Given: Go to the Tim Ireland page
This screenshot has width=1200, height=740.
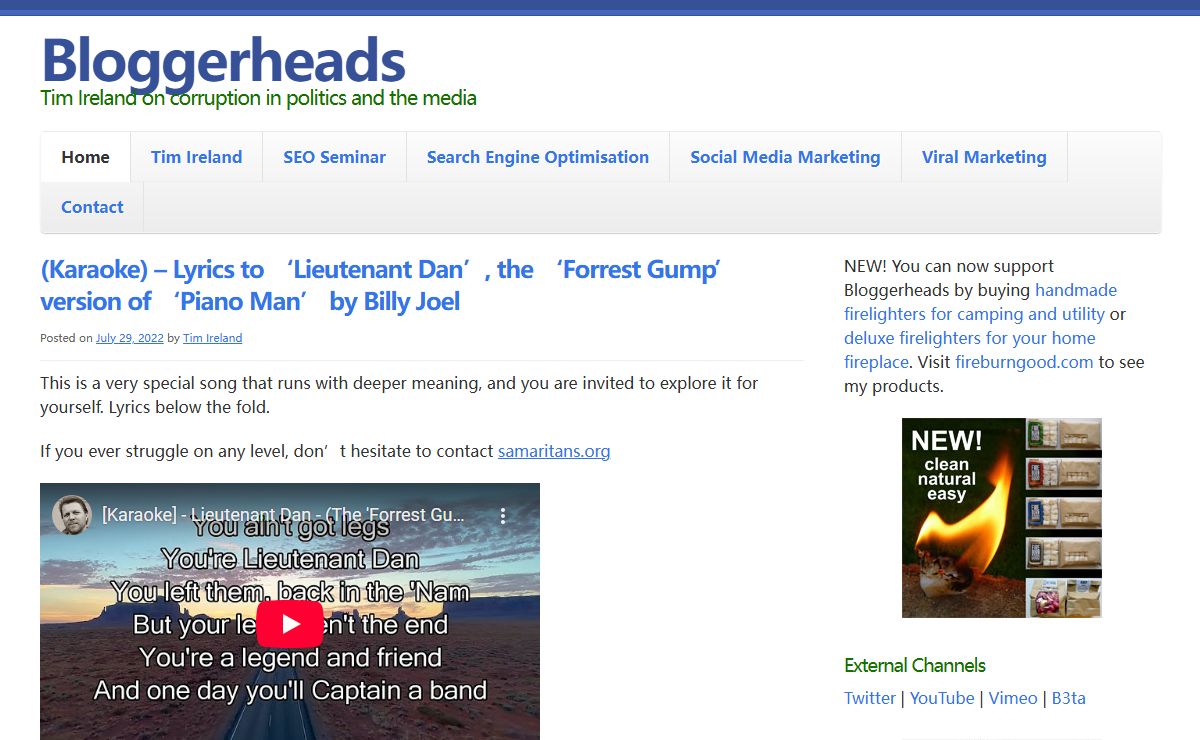Looking at the screenshot, I should coord(197,157).
